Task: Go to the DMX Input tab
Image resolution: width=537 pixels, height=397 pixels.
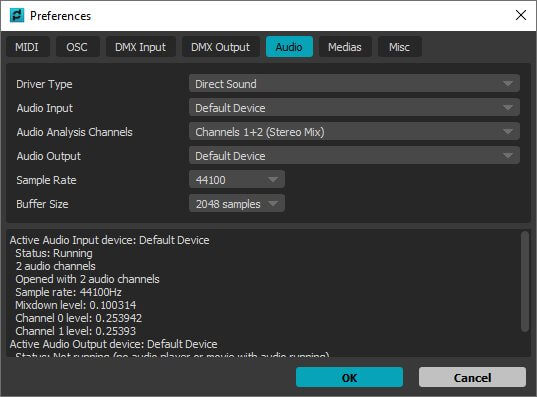Action: point(140,47)
